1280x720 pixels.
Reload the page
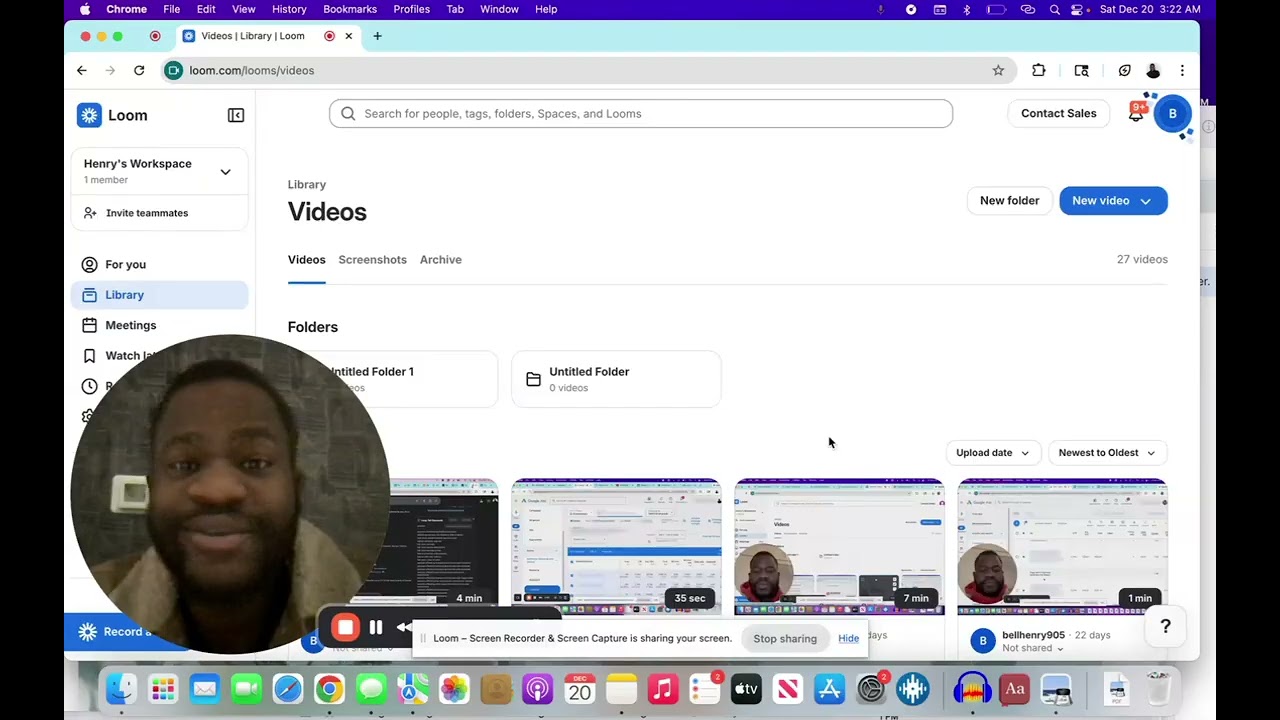pyautogui.click(x=139, y=70)
